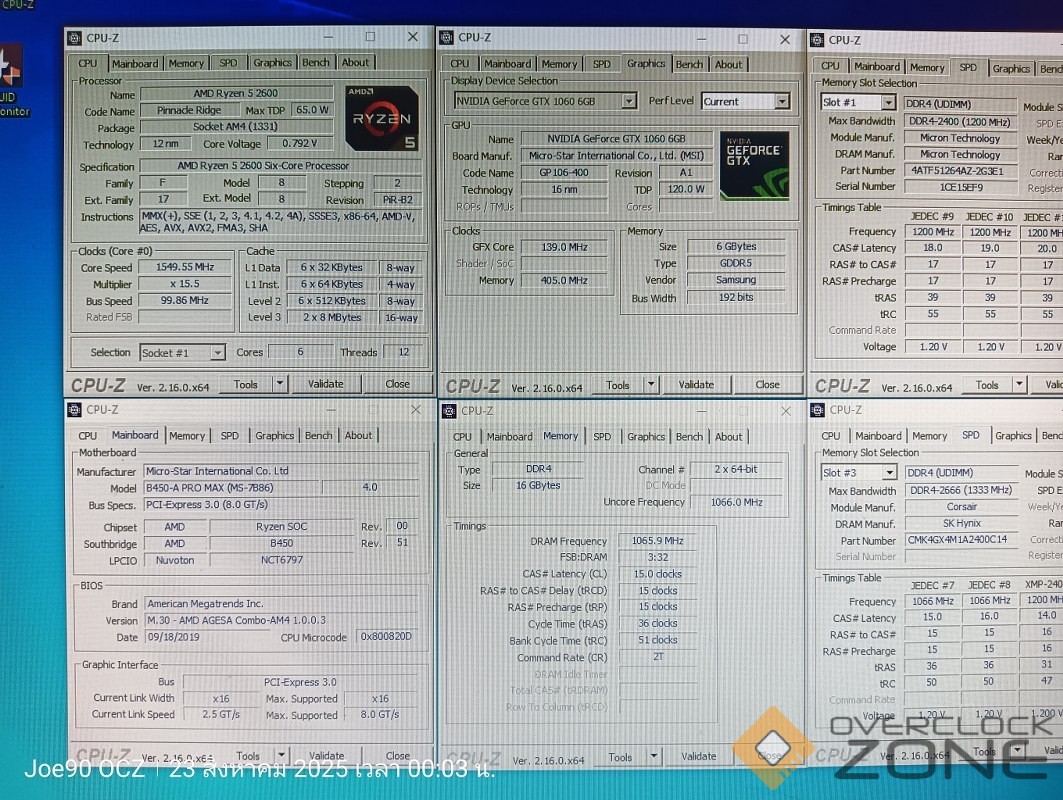Viewport: 1063px width, 800px height.
Task: Click the DRAM Frequency value field
Action: point(649,541)
